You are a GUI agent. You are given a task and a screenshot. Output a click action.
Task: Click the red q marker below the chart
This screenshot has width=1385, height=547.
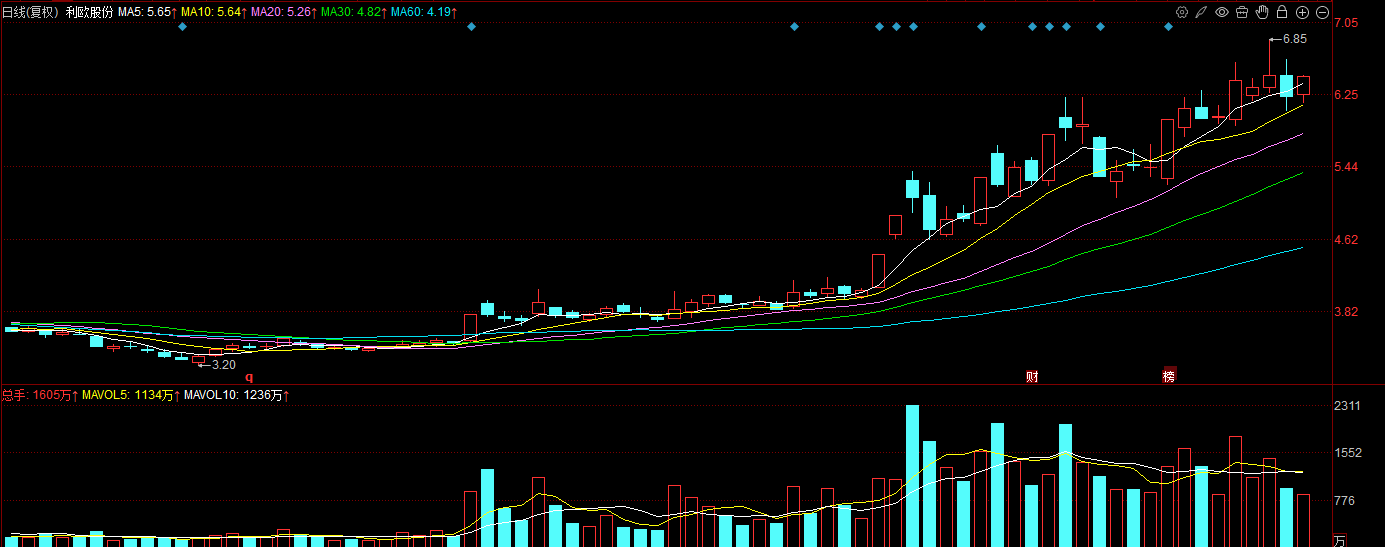[250, 377]
